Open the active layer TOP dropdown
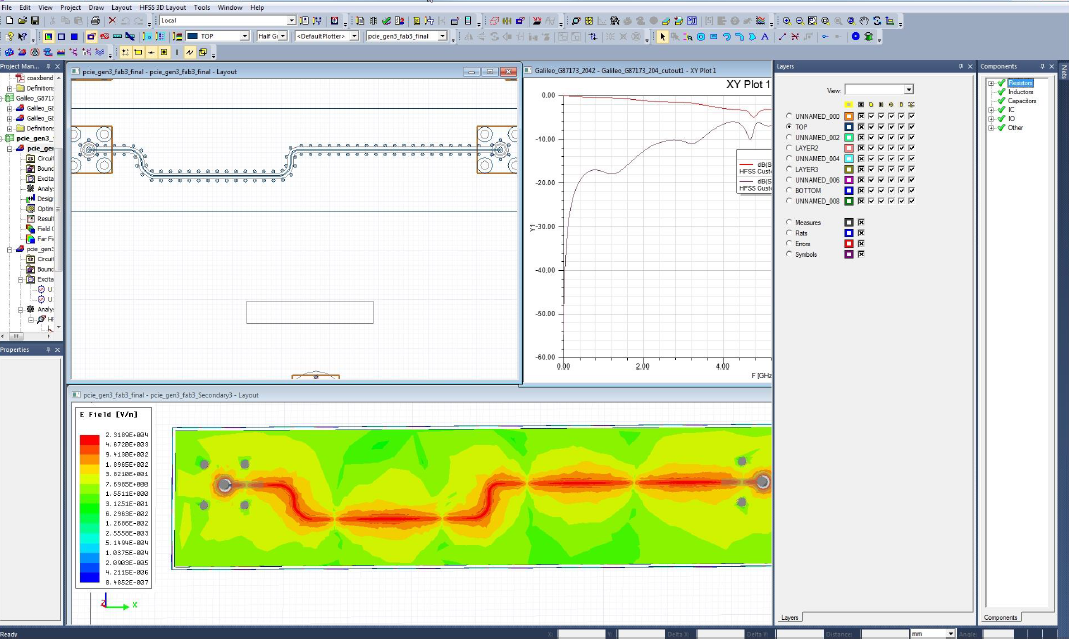This screenshot has width=1069, height=639. [x=244, y=37]
